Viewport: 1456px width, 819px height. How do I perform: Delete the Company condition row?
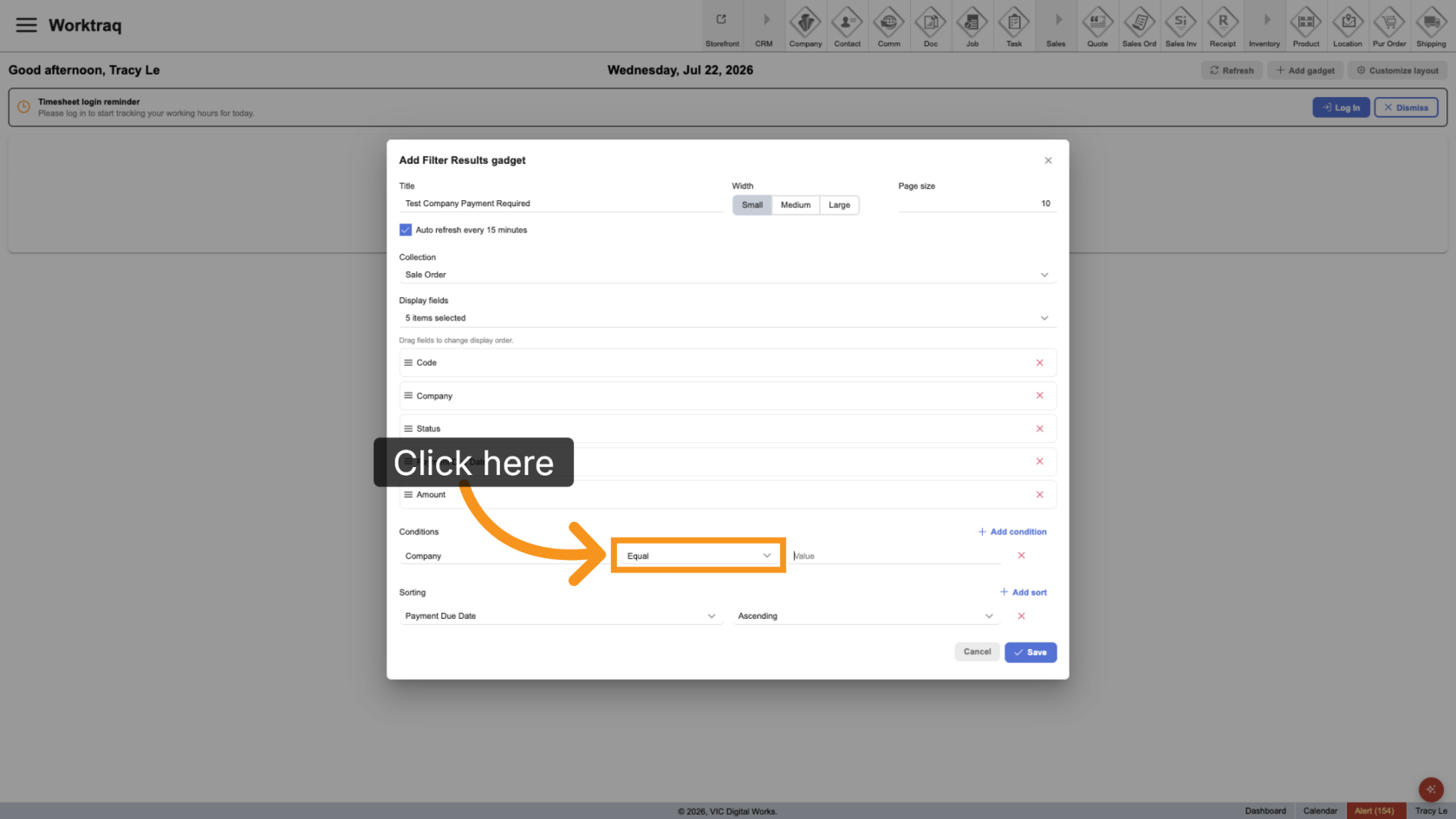point(1021,556)
